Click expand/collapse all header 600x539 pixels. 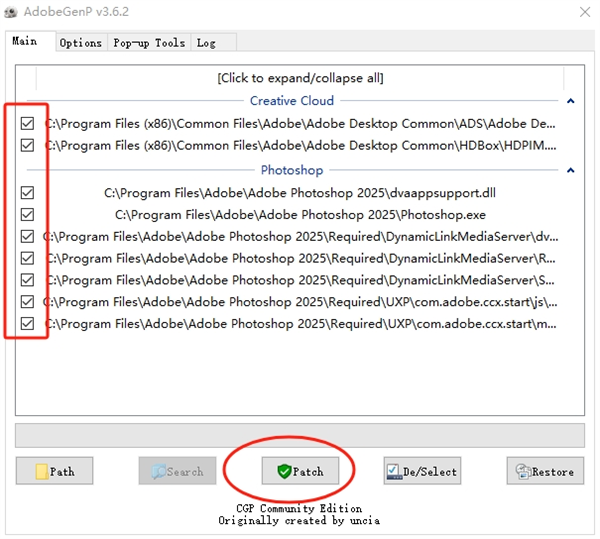pos(300,78)
